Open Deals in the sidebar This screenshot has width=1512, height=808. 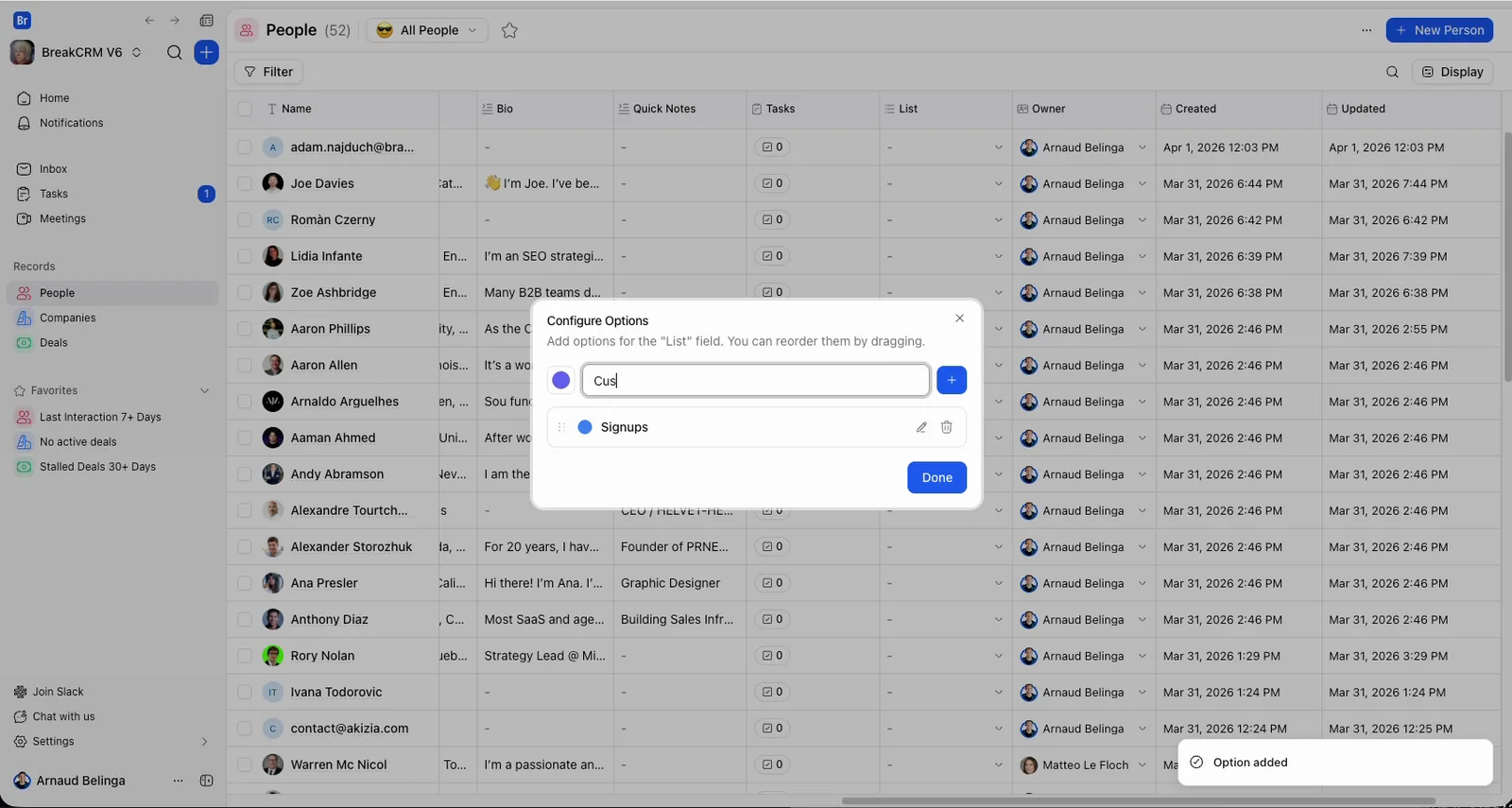[53, 343]
